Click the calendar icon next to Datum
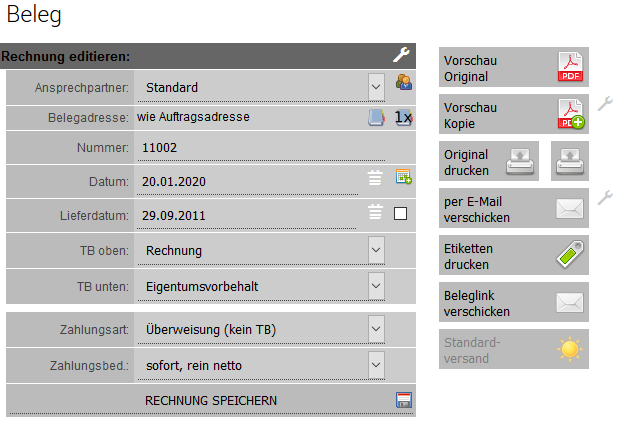 403,179
